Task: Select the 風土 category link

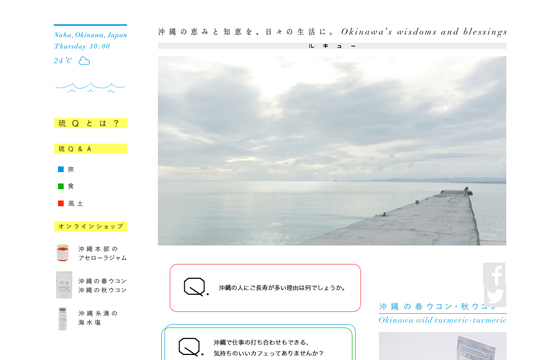Action: click(75, 203)
